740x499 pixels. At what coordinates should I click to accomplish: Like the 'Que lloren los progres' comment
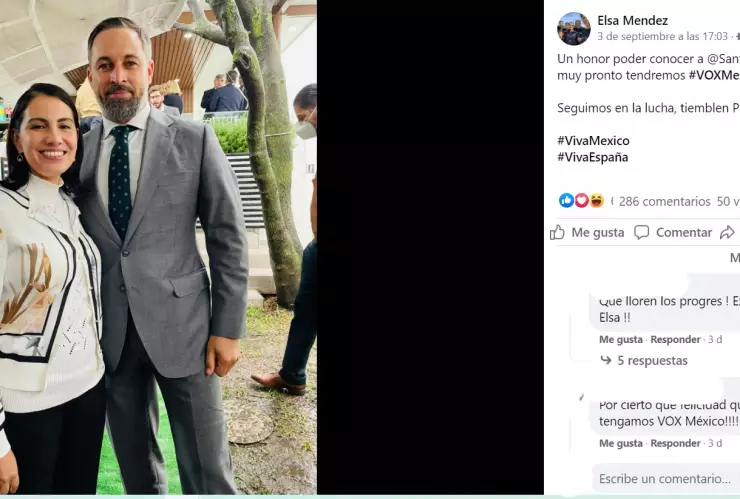click(x=621, y=340)
